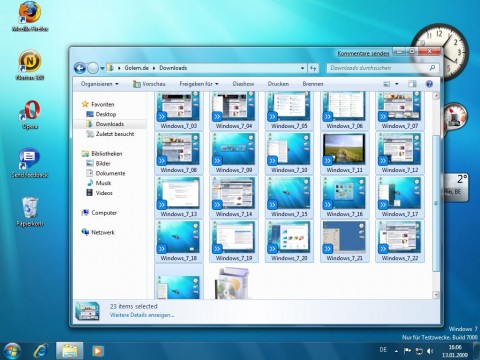Image resolution: width=480 pixels, height=360 pixels.
Task: Click the file list scrollbar thumb
Action: coord(436,203)
